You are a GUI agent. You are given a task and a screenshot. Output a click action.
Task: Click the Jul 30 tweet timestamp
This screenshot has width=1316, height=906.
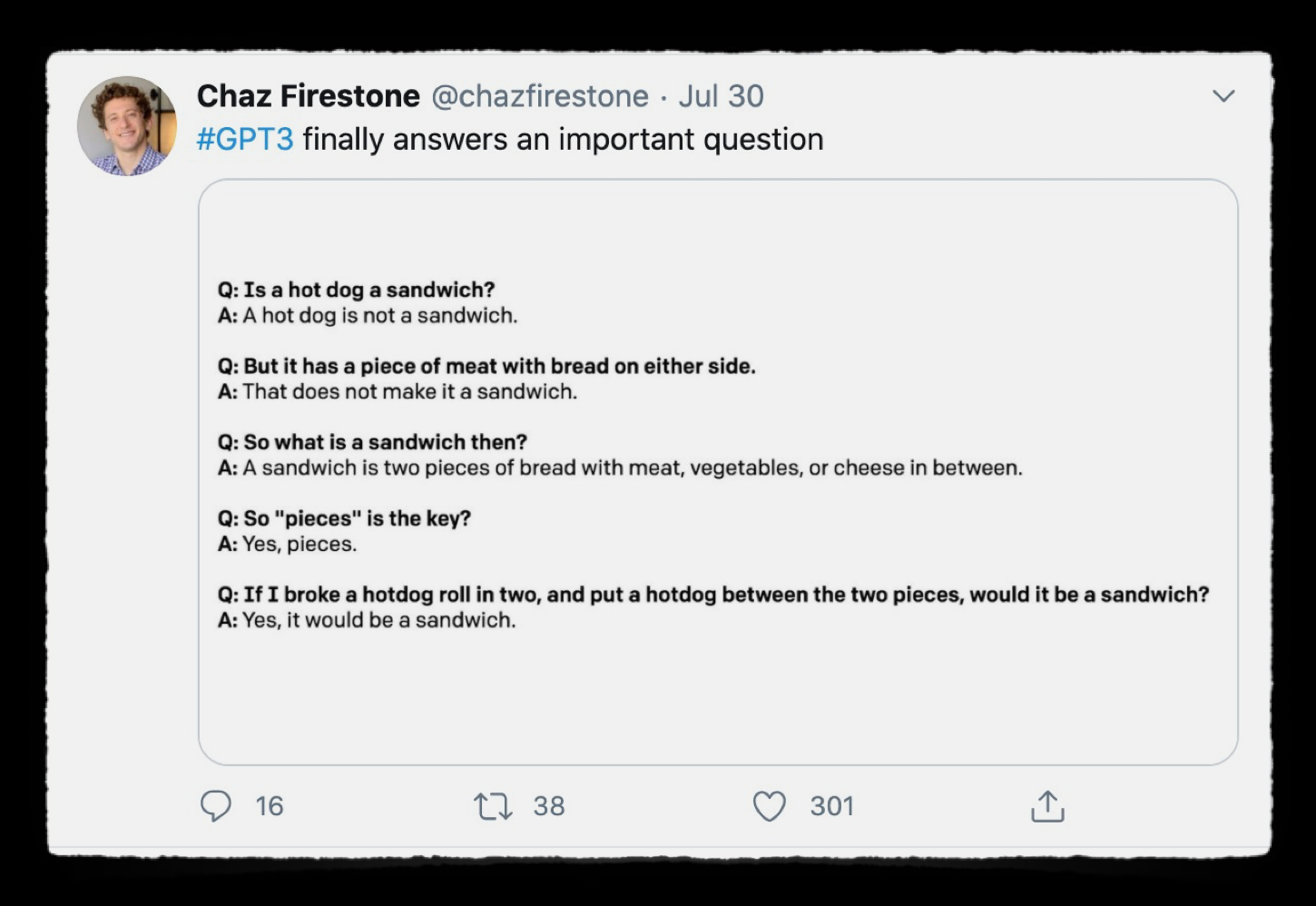tap(722, 96)
